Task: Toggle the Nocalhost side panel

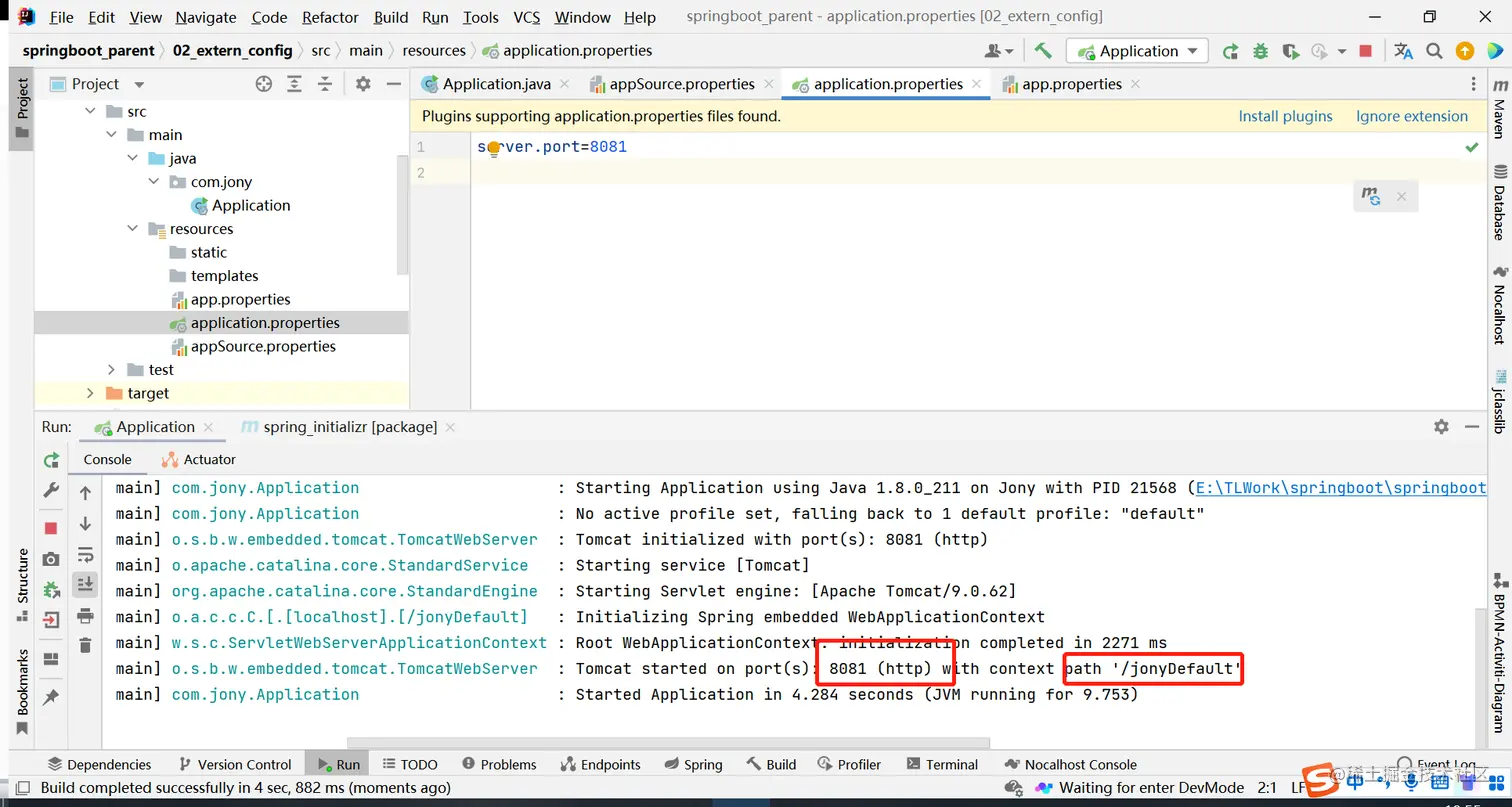Action: (x=1499, y=305)
